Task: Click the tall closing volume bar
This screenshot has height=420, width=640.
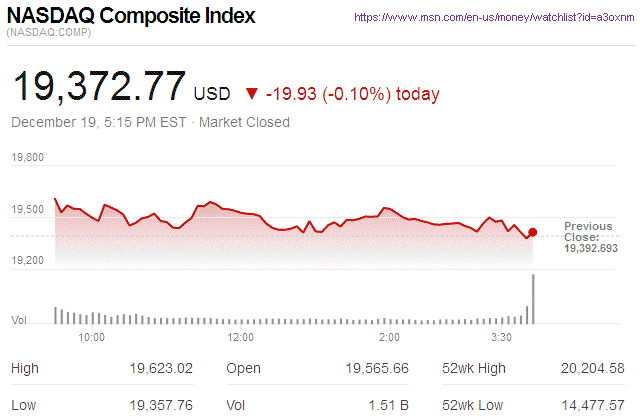Action: (534, 299)
